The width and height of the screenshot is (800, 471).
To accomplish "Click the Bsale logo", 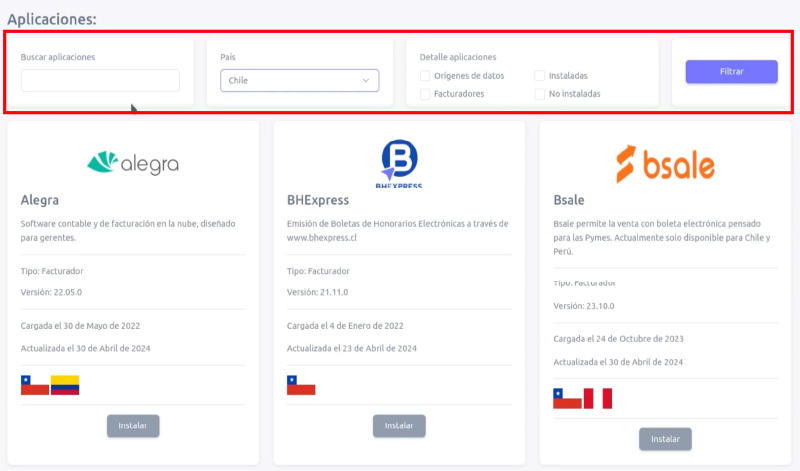I will [x=665, y=164].
